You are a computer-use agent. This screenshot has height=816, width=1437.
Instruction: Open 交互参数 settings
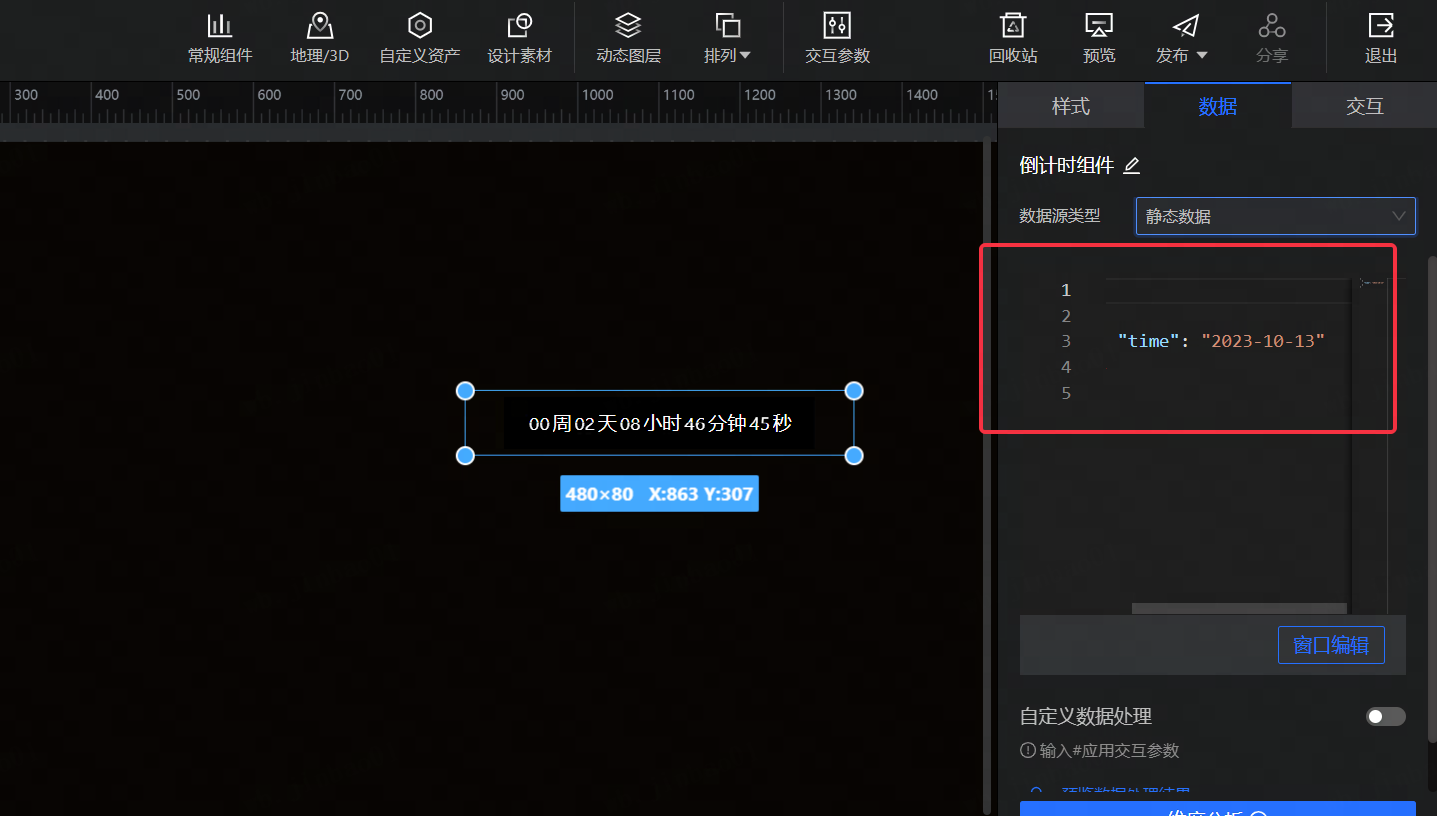[836, 37]
